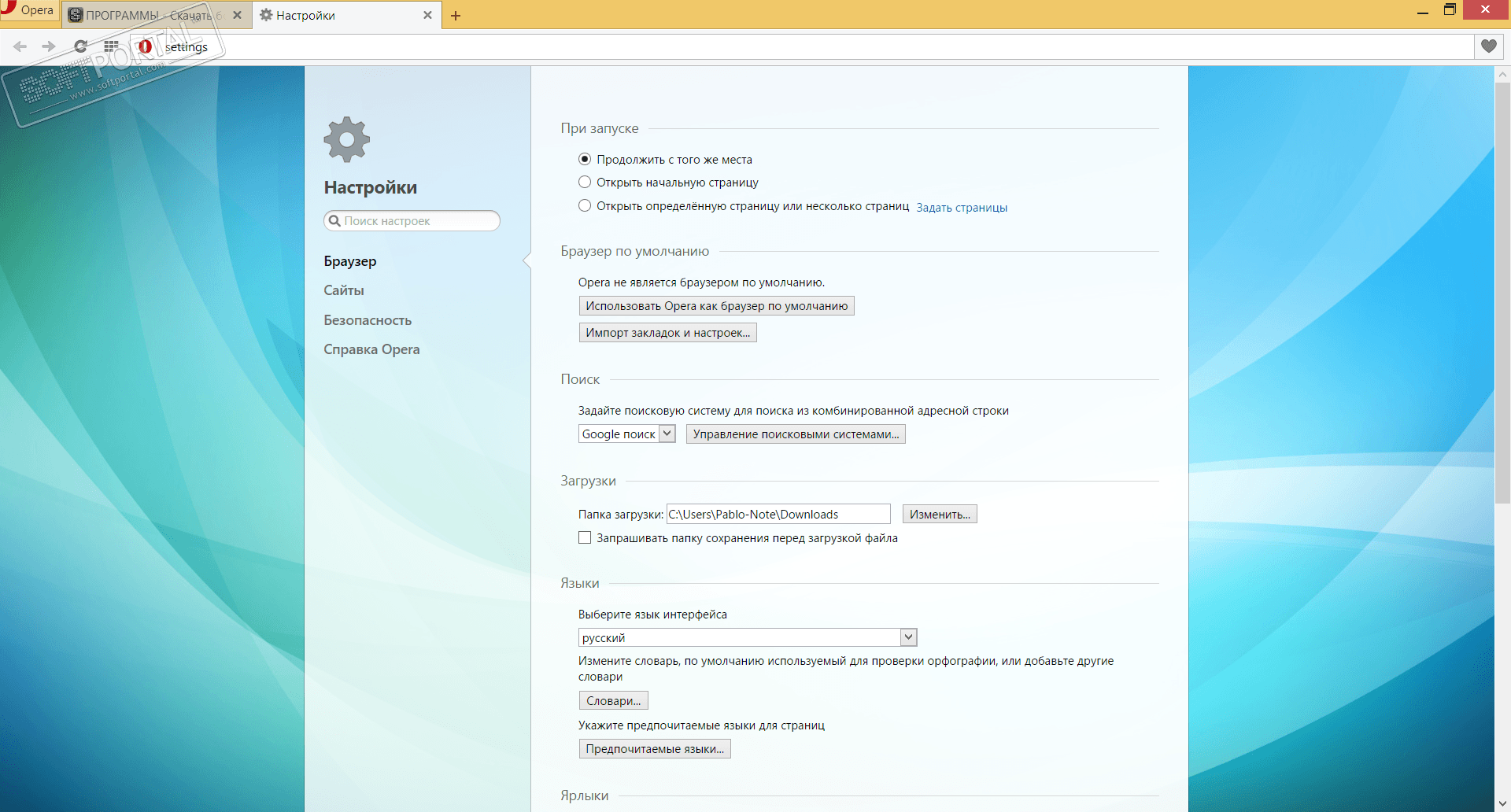Click the 'Задать страницы' link
The image size is (1511, 812).
tap(962, 208)
